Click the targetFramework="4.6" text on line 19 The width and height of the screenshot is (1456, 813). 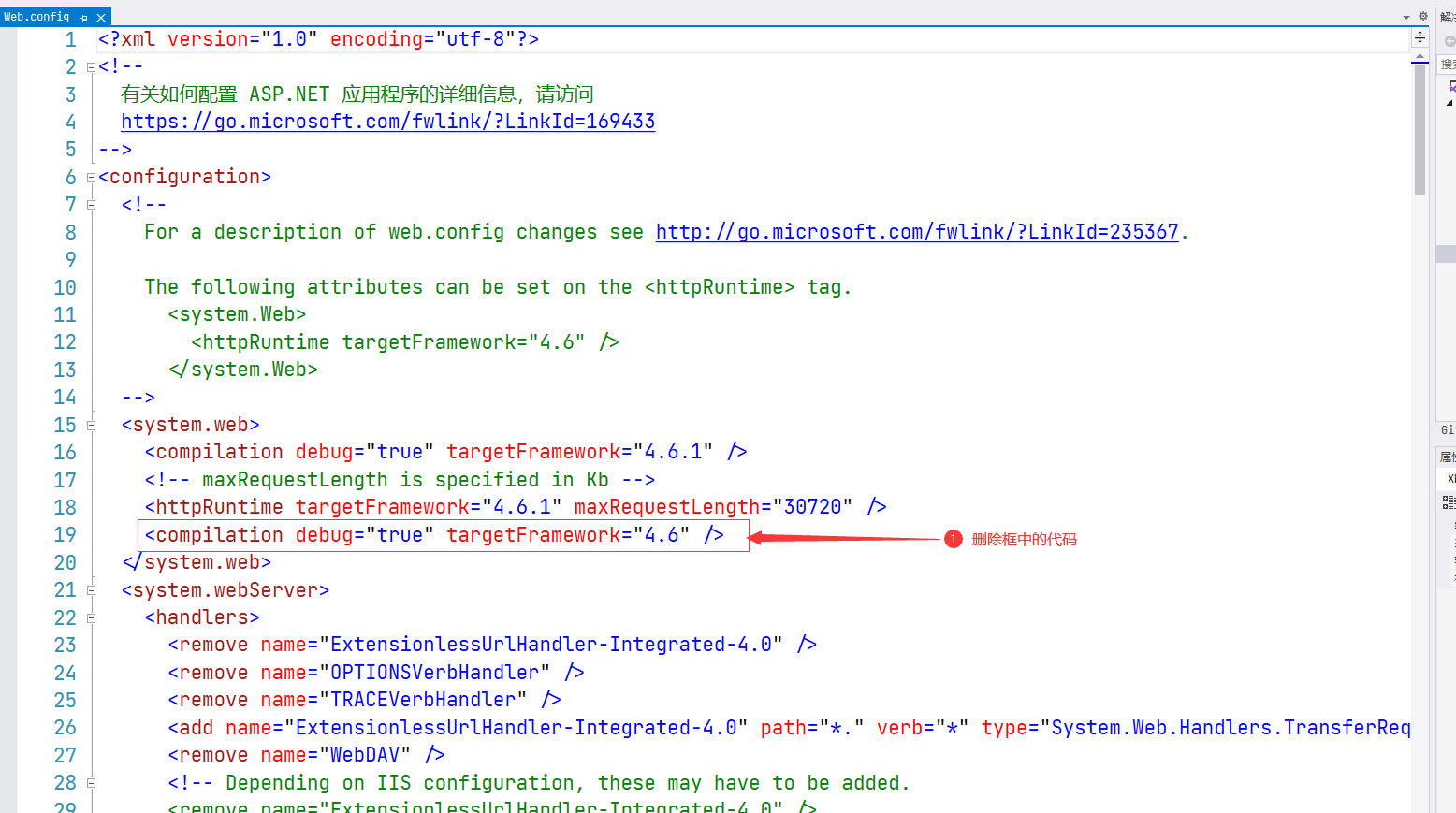pos(568,535)
